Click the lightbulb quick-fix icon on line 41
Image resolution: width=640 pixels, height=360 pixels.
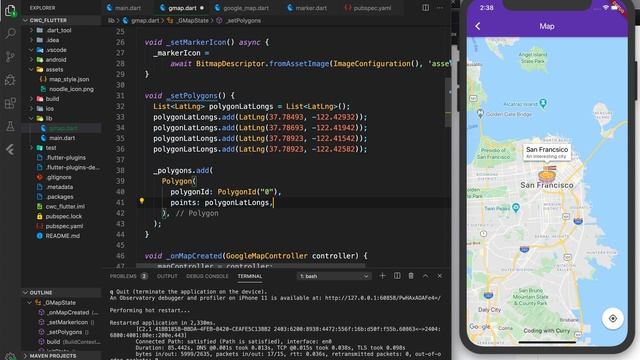142,201
